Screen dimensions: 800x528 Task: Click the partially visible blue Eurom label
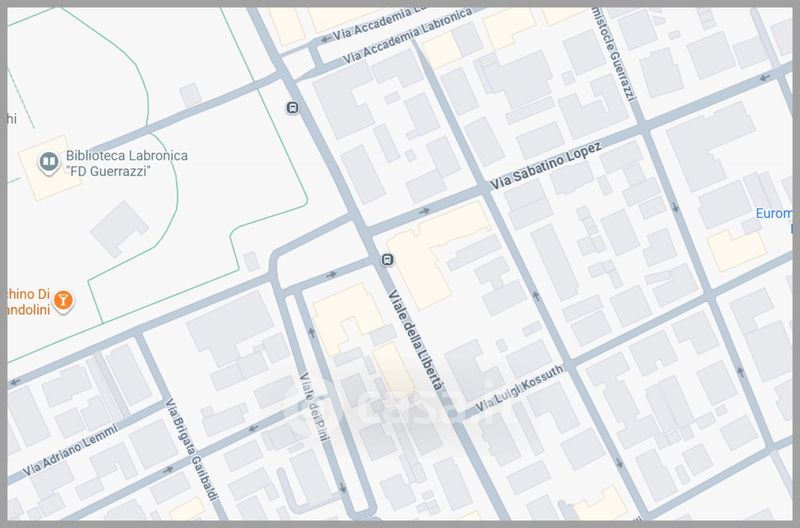[x=776, y=215]
